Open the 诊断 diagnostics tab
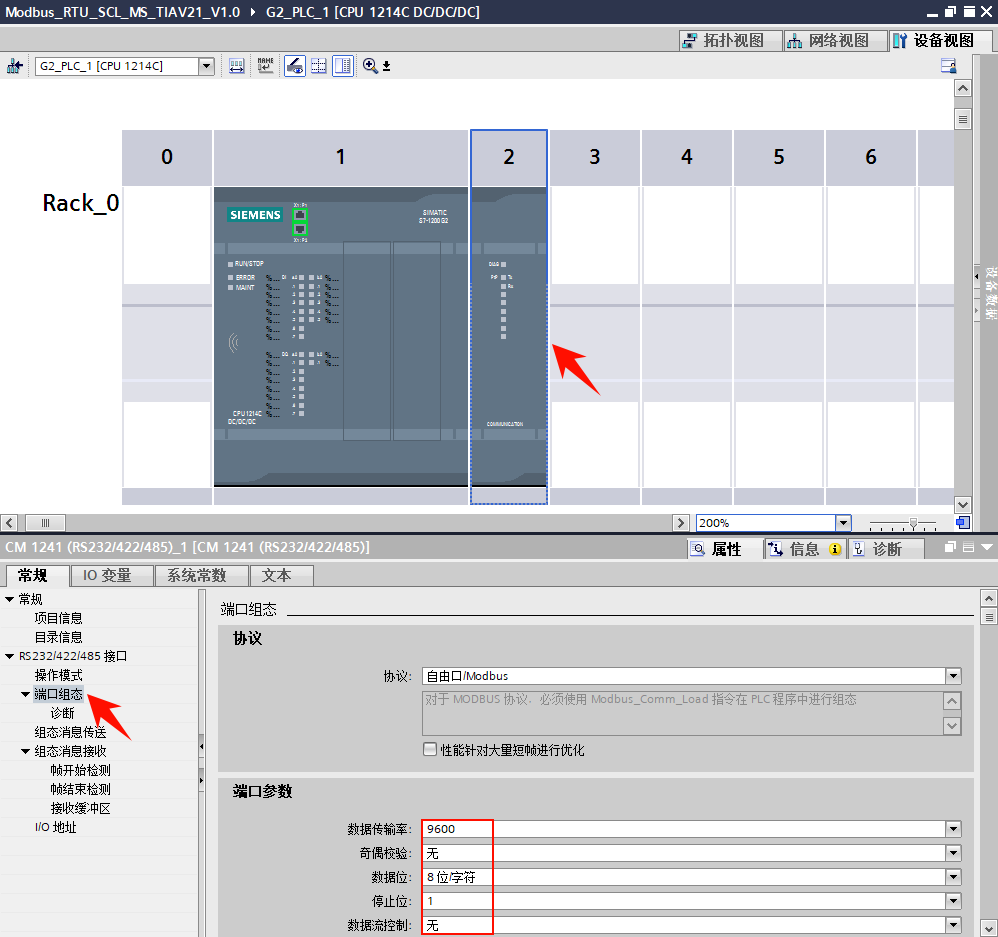The image size is (998, 937). click(887, 549)
